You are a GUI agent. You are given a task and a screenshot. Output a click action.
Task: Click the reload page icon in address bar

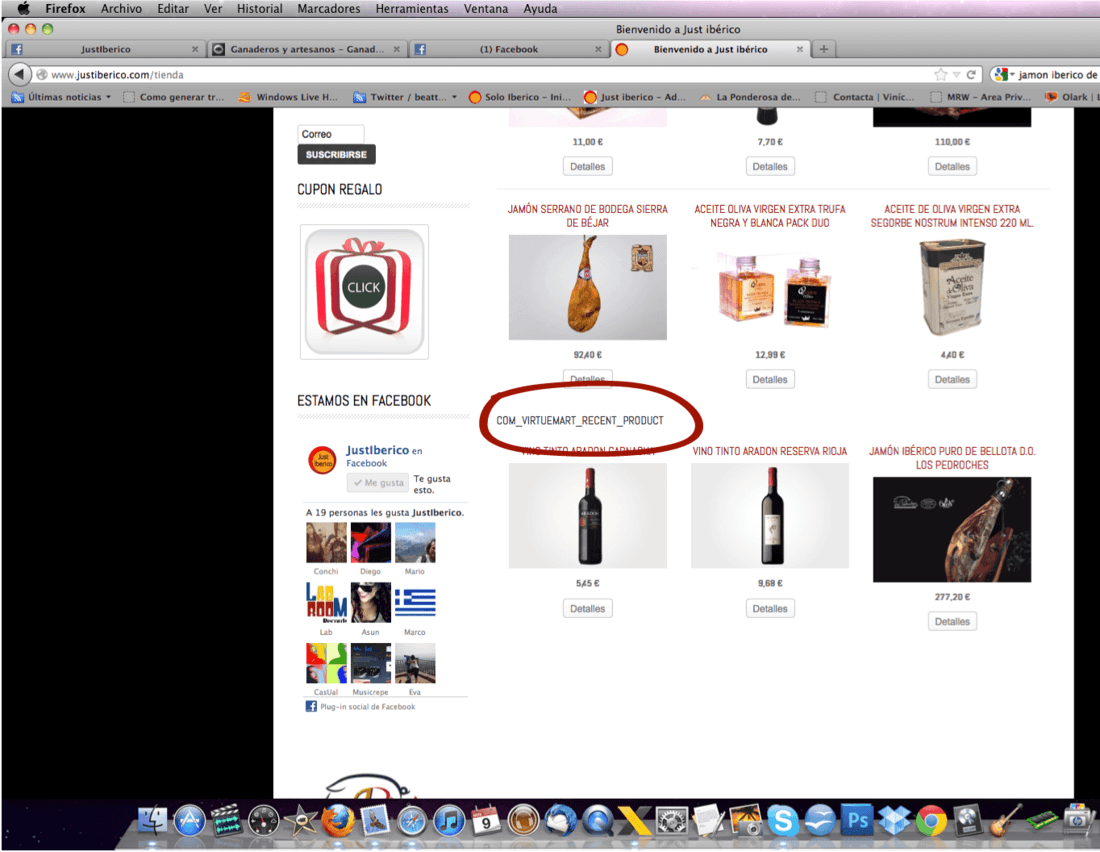tap(971, 74)
